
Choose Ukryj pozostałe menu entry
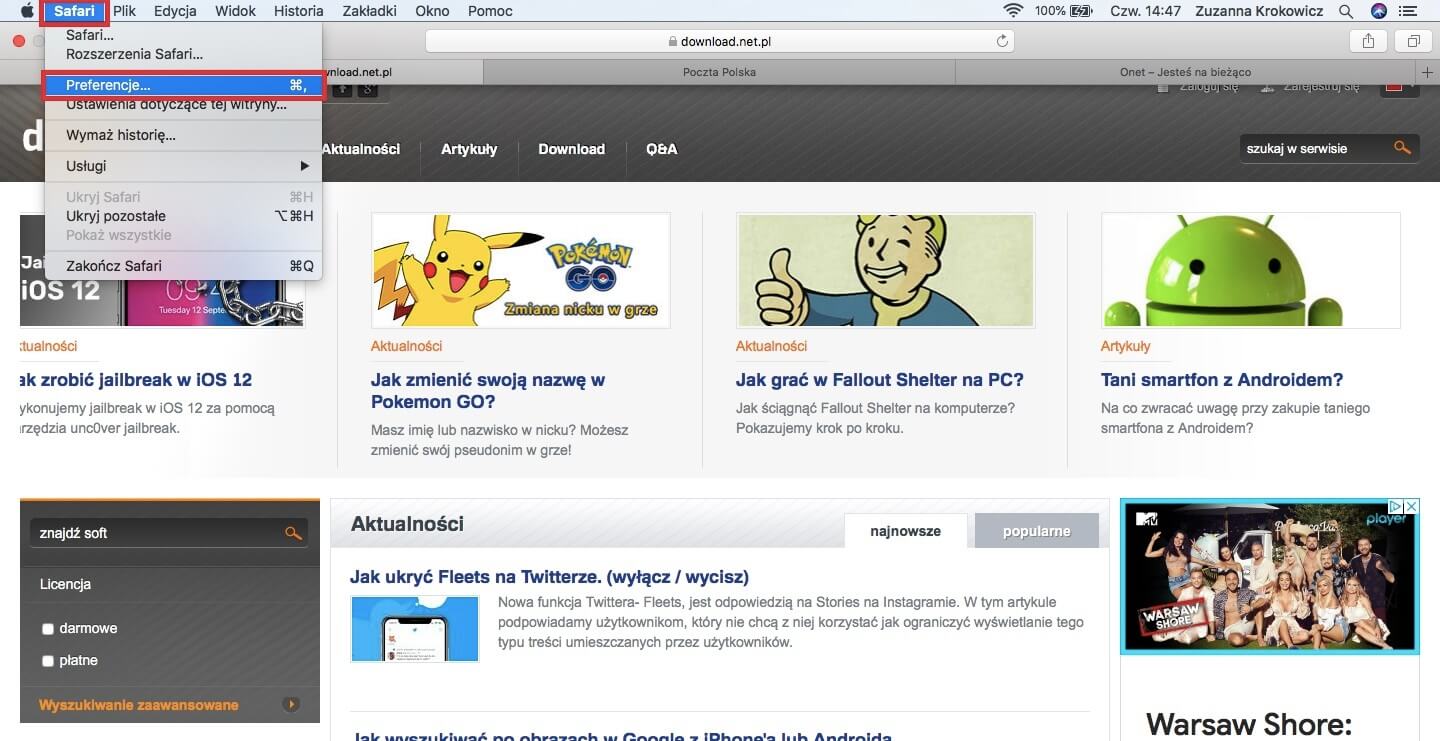(184, 216)
